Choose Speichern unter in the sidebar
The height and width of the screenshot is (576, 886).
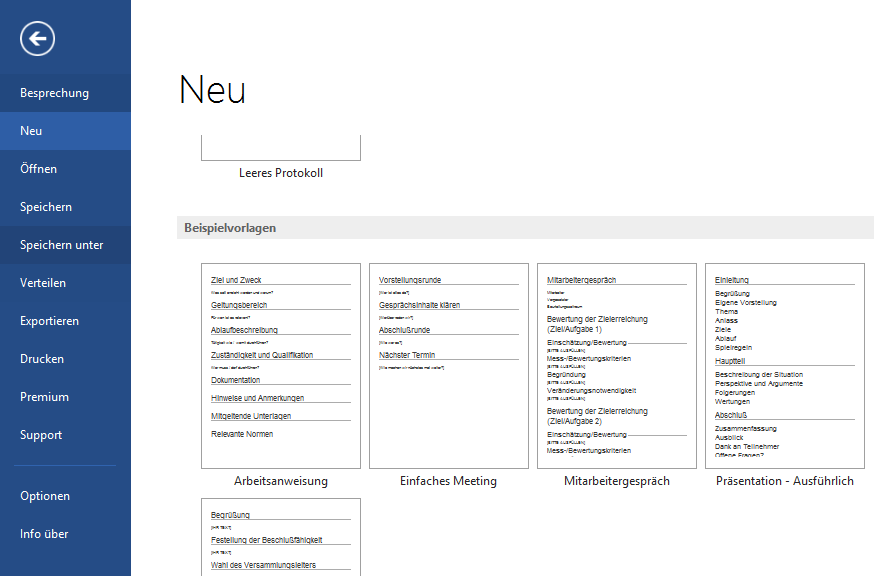point(61,245)
